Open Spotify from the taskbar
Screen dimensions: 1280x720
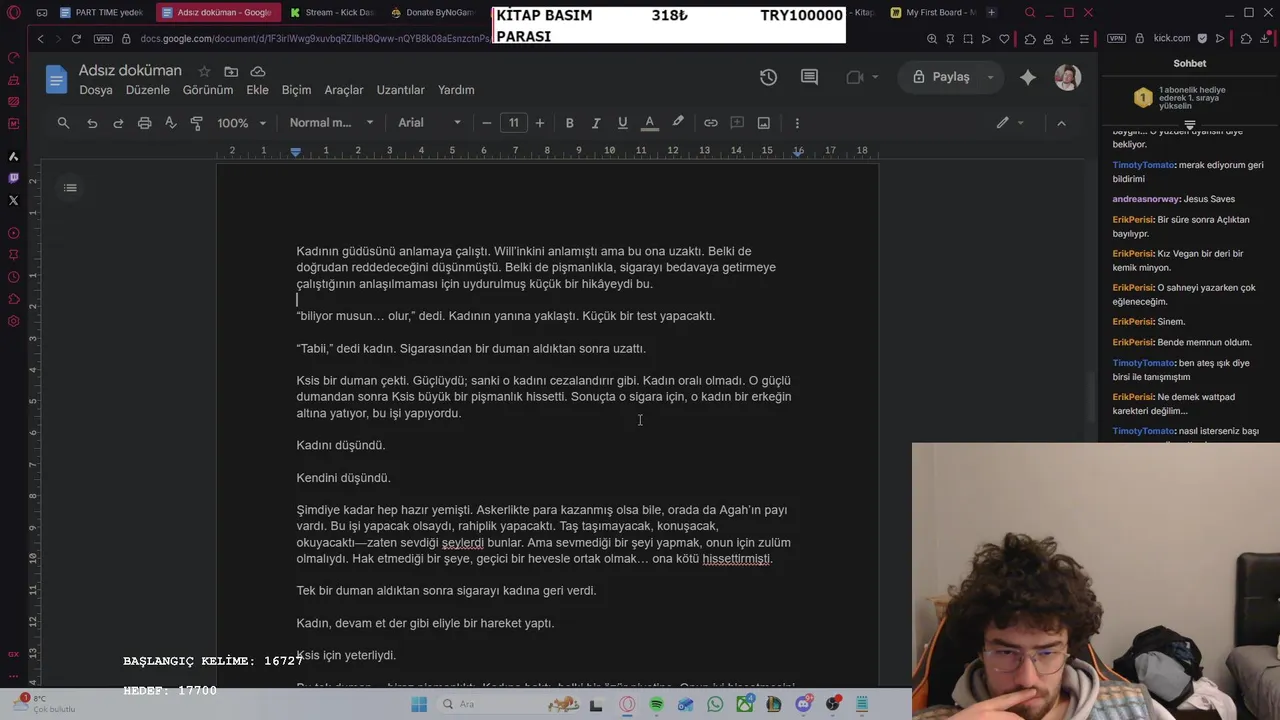click(656, 704)
